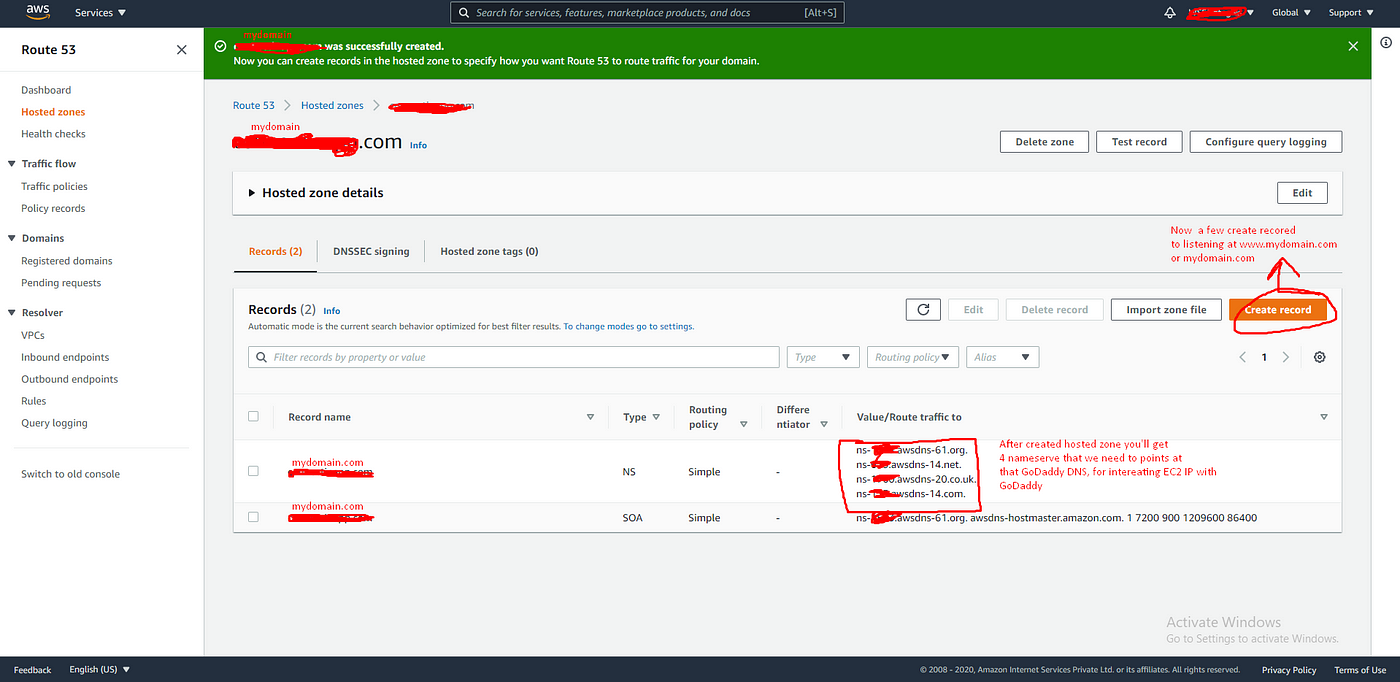Screen dimensions: 1400x682
Task: Open Health checks in sidebar
Action: 53,134
